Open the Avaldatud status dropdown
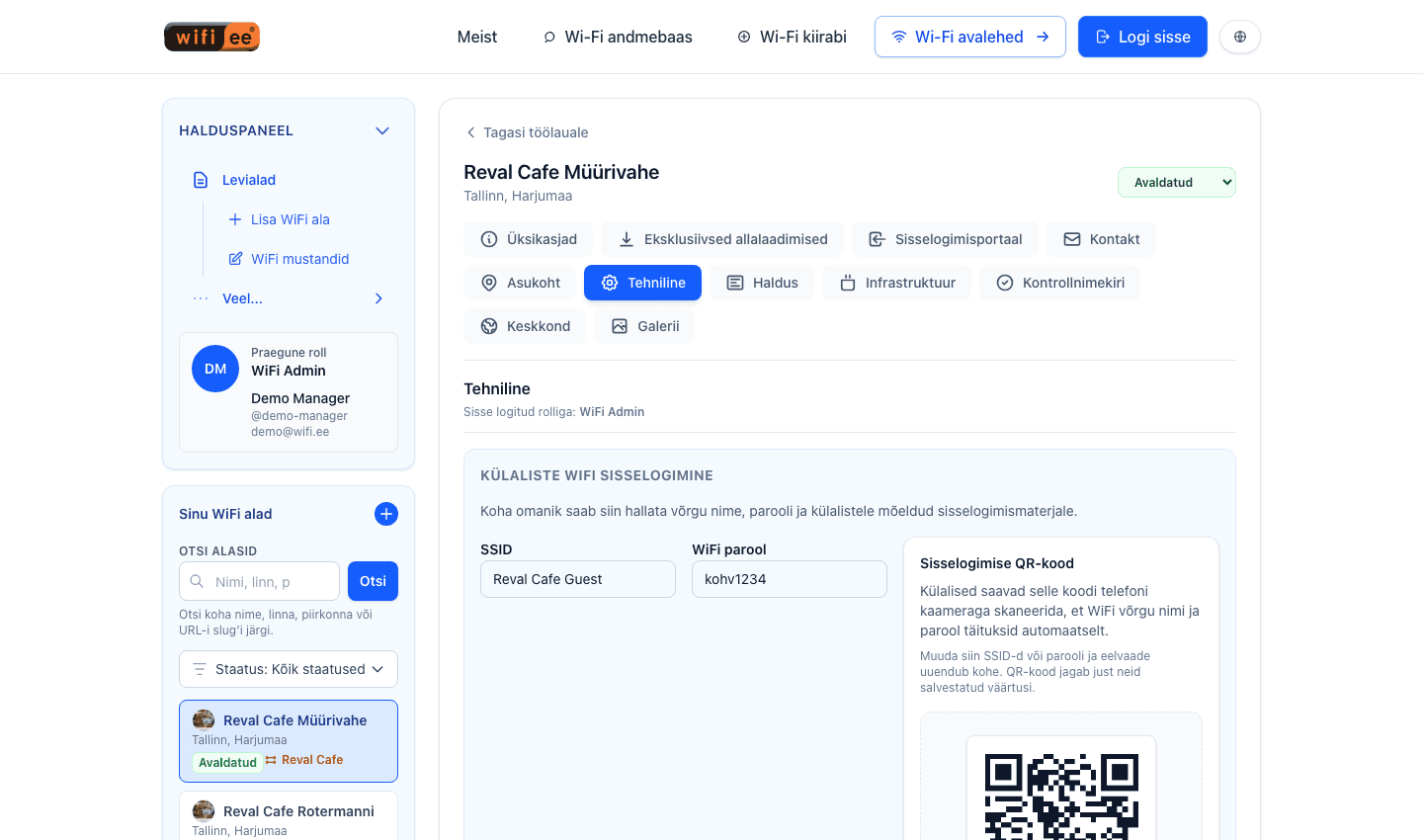This screenshot has width=1423, height=840. pyautogui.click(x=1177, y=182)
